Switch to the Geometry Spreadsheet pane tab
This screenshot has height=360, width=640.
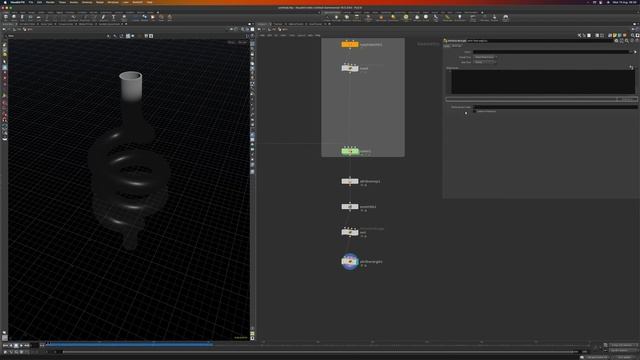[109, 24]
